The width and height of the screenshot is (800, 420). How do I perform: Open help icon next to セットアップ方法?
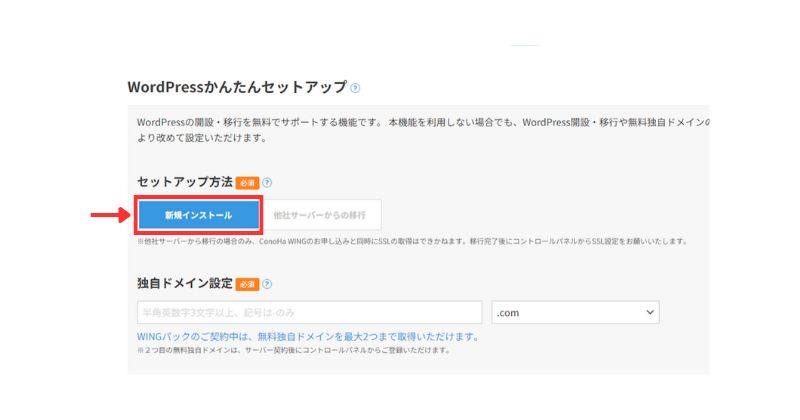pyautogui.click(x=267, y=183)
